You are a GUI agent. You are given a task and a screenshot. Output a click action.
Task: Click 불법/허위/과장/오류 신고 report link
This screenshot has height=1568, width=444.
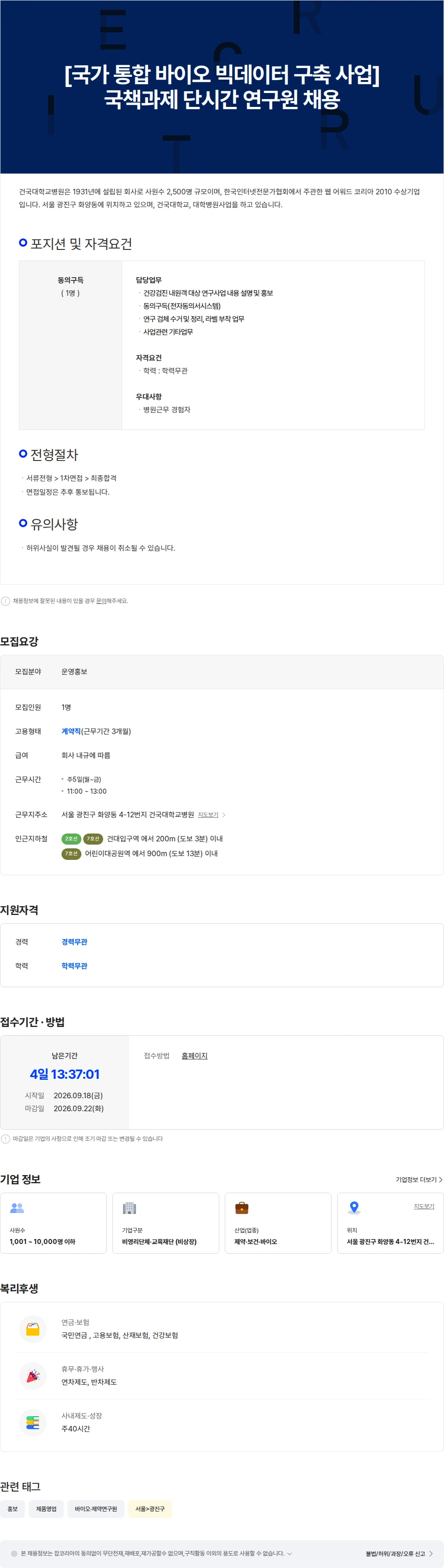(399, 1553)
